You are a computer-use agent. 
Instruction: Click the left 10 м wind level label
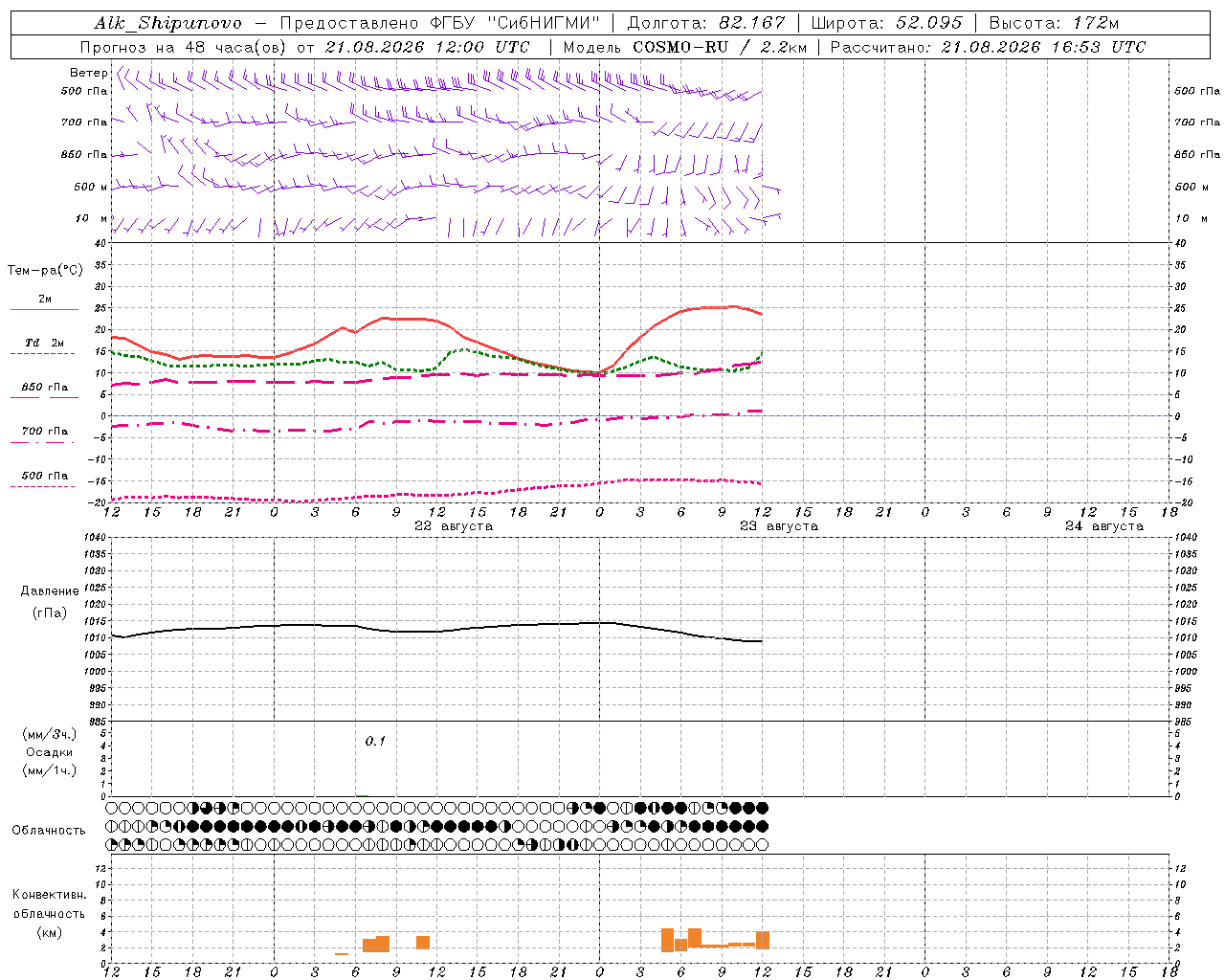pyautogui.click(x=92, y=218)
